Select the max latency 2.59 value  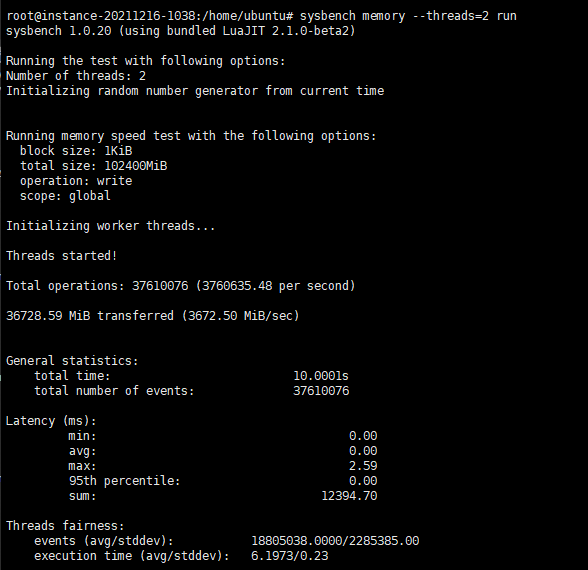click(363, 466)
